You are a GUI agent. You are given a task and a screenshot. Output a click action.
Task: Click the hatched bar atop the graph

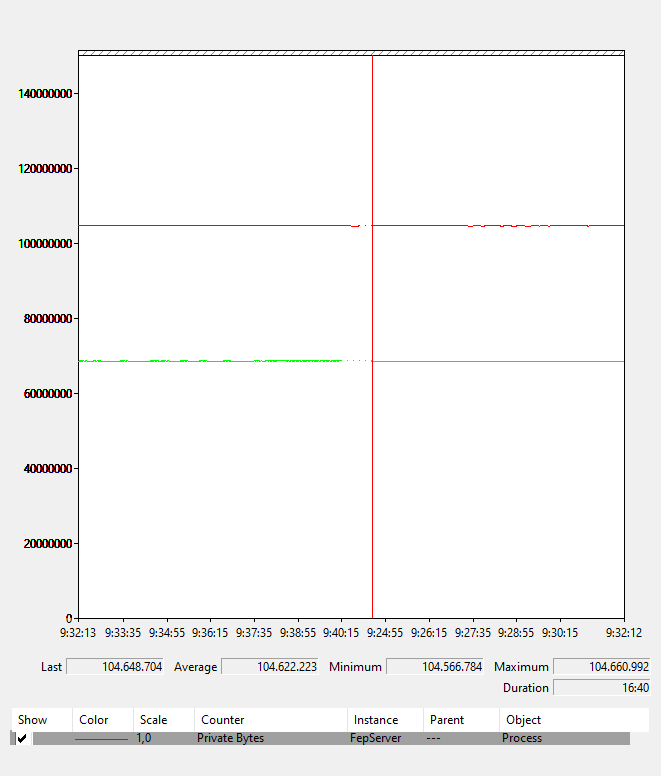click(351, 53)
